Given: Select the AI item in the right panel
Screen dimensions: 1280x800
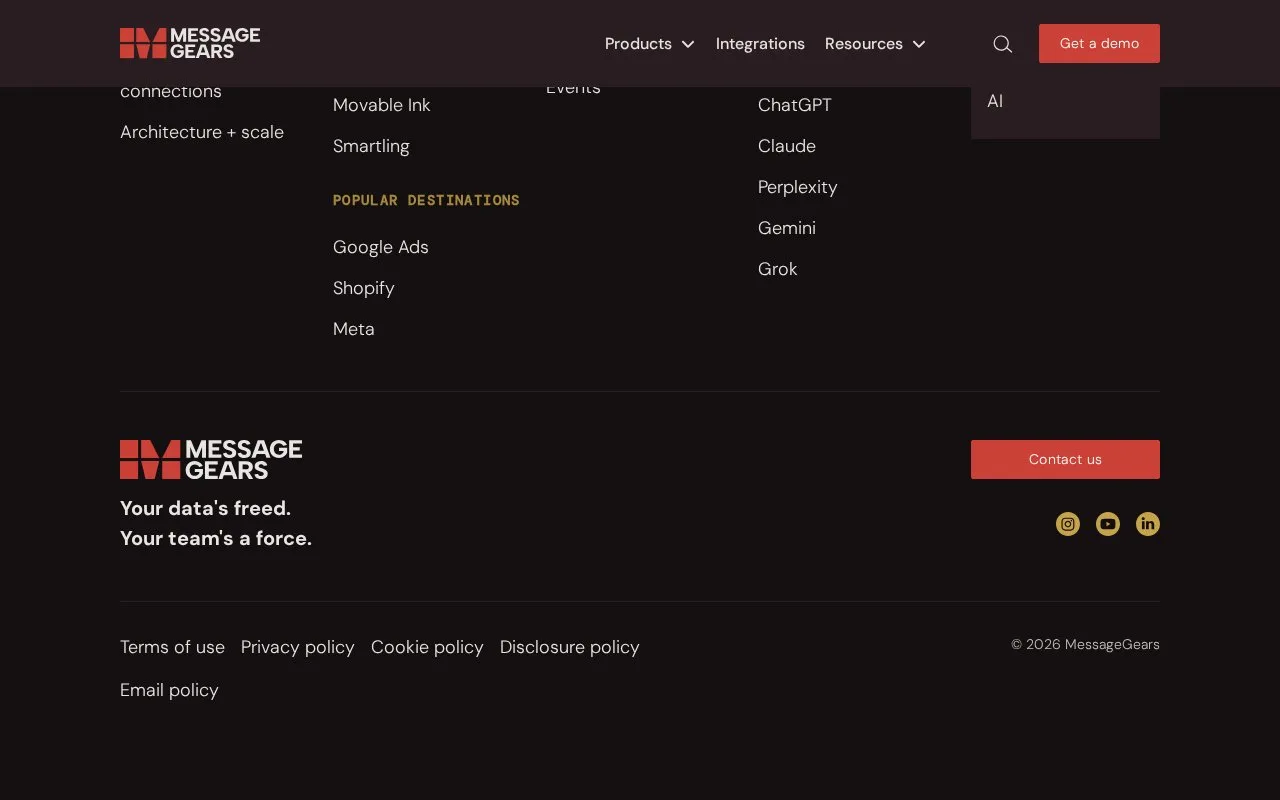Looking at the screenshot, I should [x=995, y=101].
